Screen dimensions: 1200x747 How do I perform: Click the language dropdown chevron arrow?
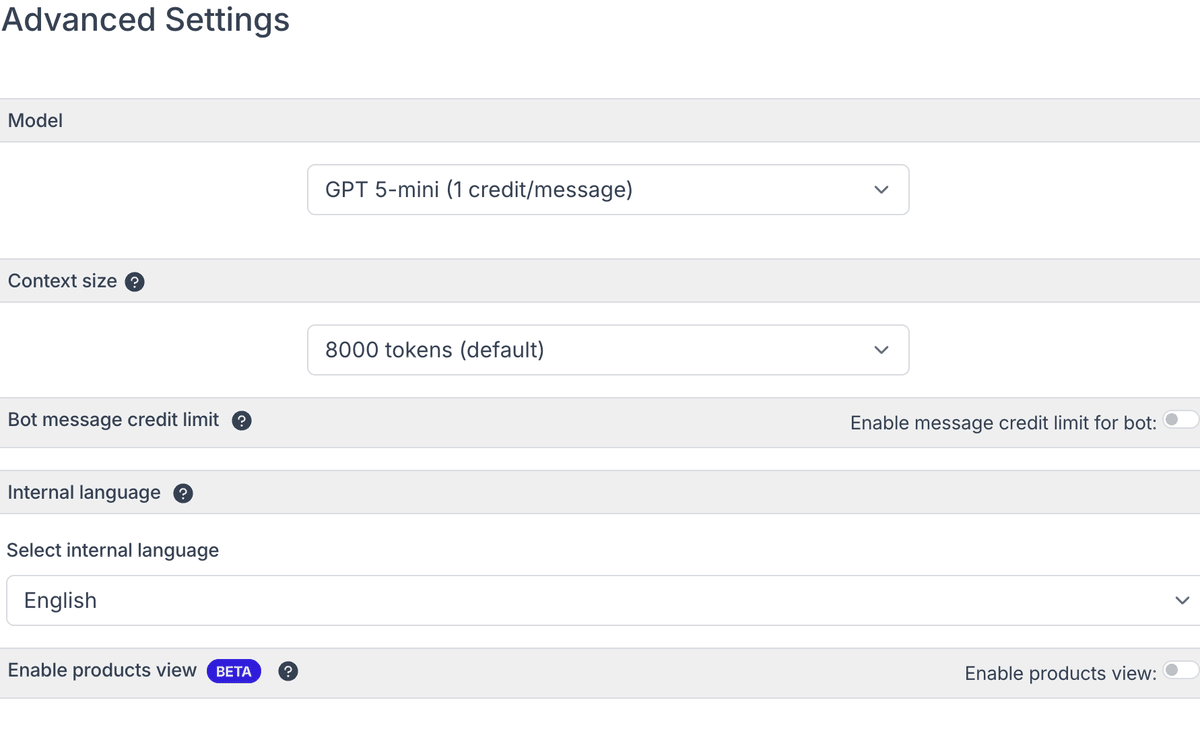click(x=1182, y=600)
